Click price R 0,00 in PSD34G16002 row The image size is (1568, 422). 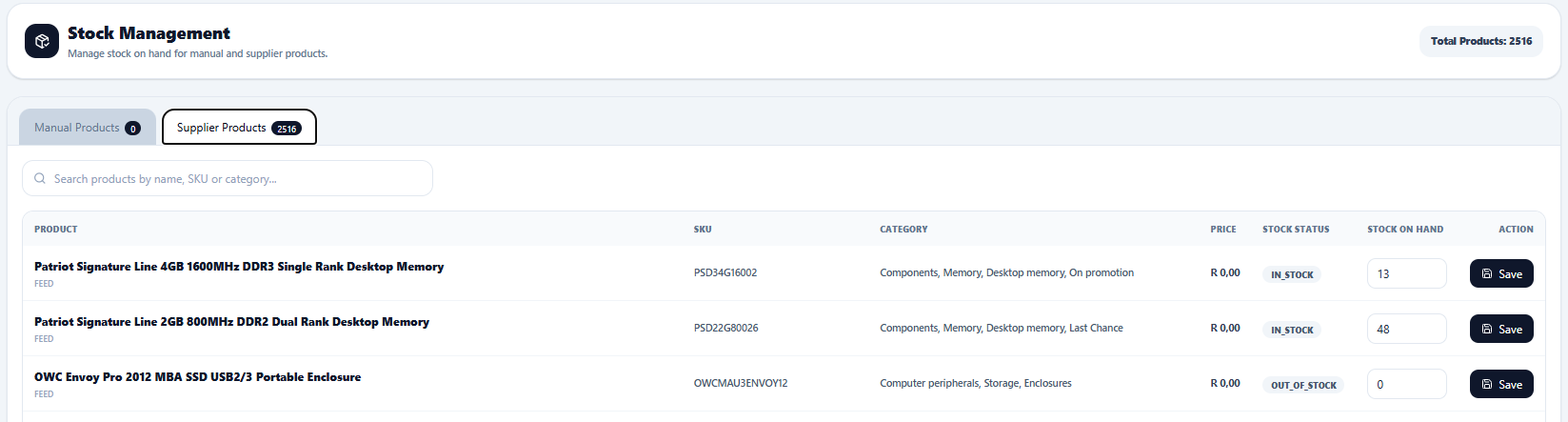(x=1225, y=272)
